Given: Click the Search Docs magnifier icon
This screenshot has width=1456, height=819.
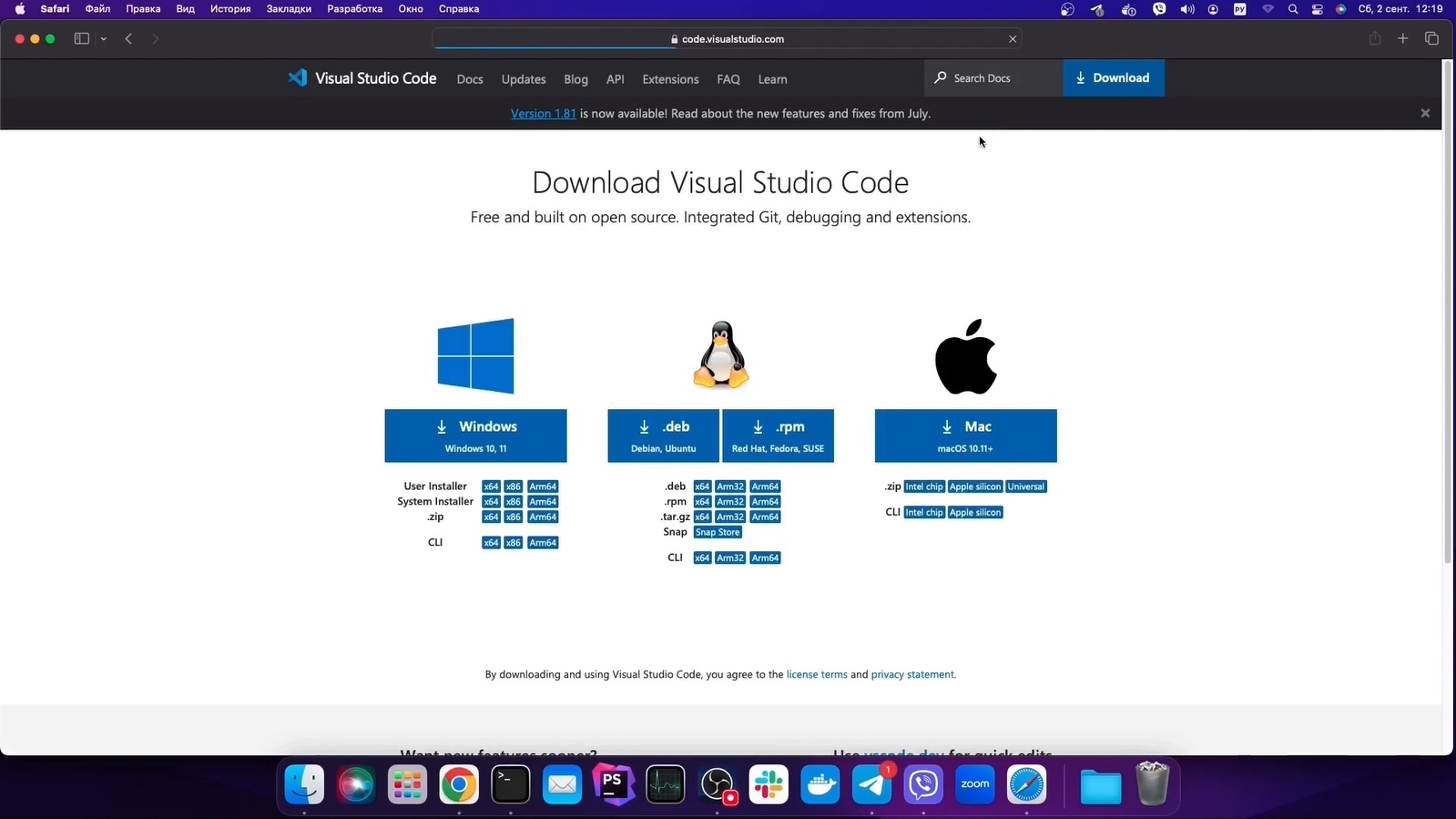Looking at the screenshot, I should (x=941, y=77).
